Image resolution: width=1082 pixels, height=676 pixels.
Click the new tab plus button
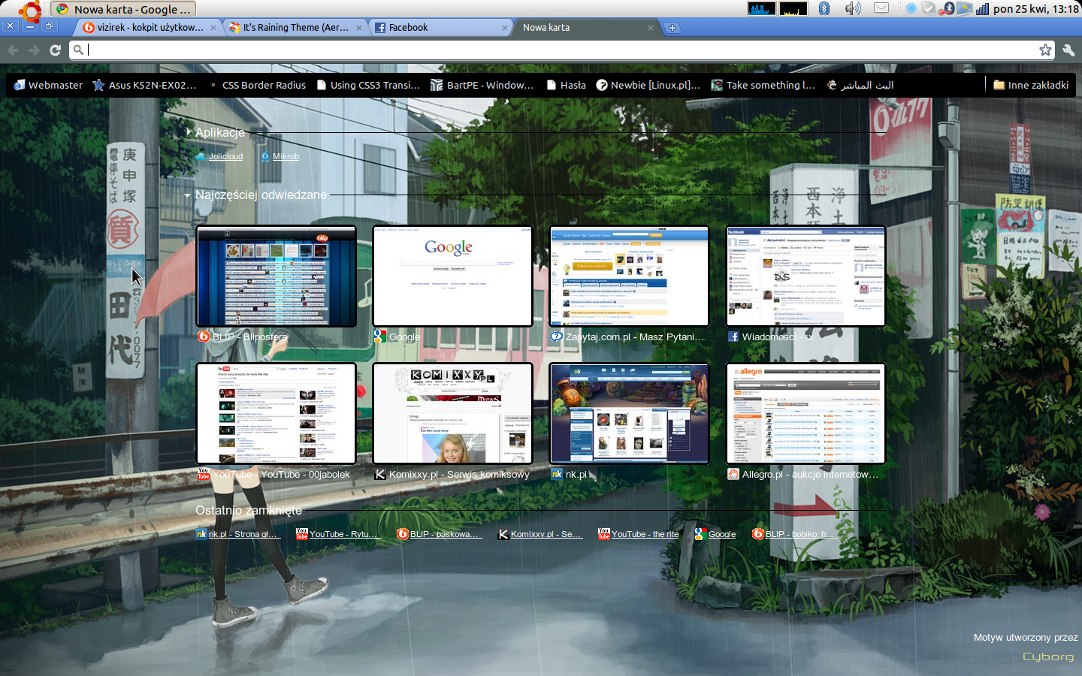point(672,28)
